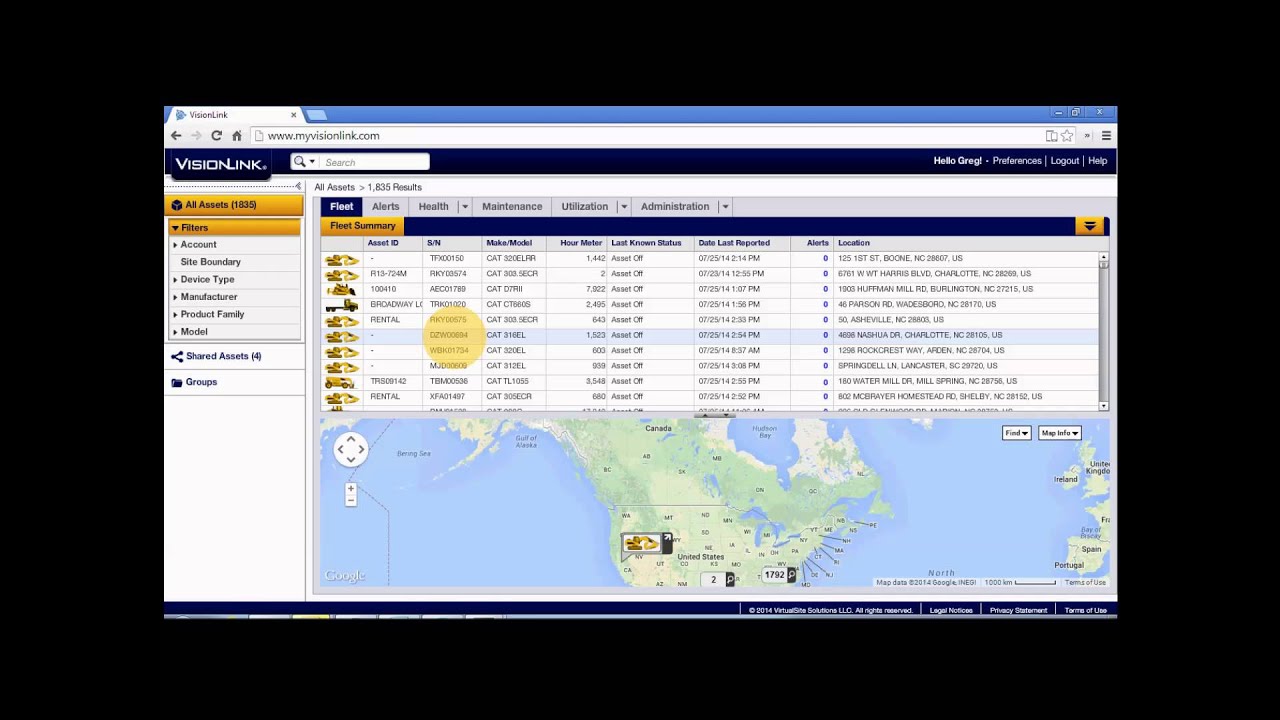1280x720 pixels.
Task: Click the map pan control
Action: coord(351,450)
